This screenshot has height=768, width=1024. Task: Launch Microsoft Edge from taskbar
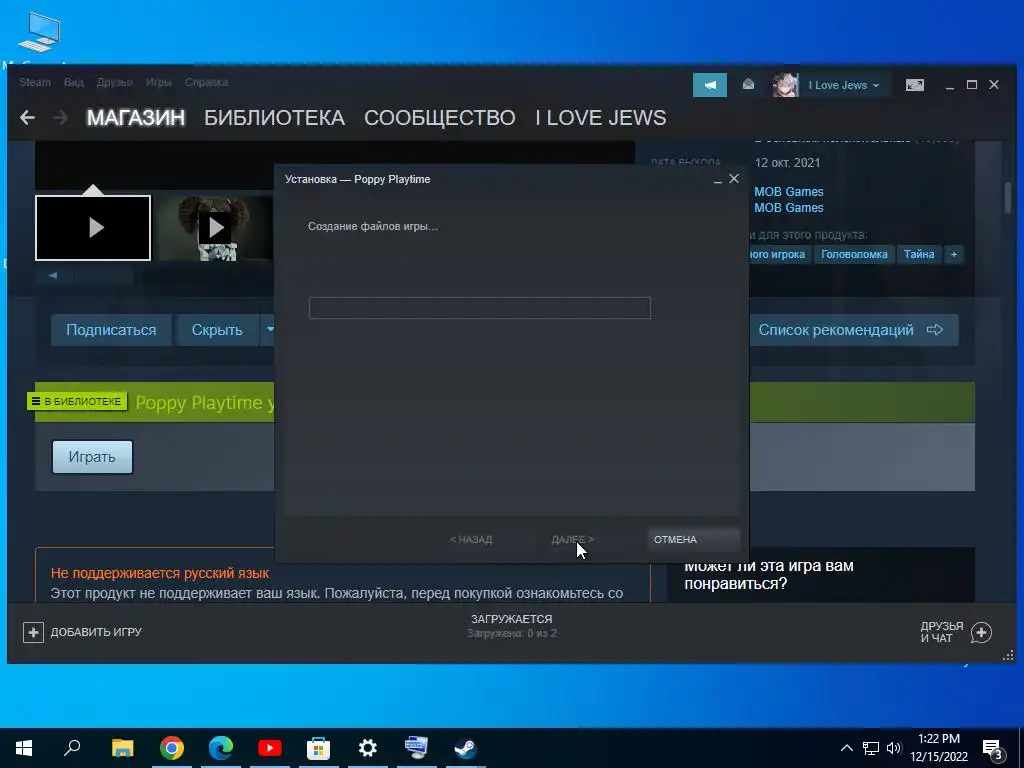click(x=221, y=748)
